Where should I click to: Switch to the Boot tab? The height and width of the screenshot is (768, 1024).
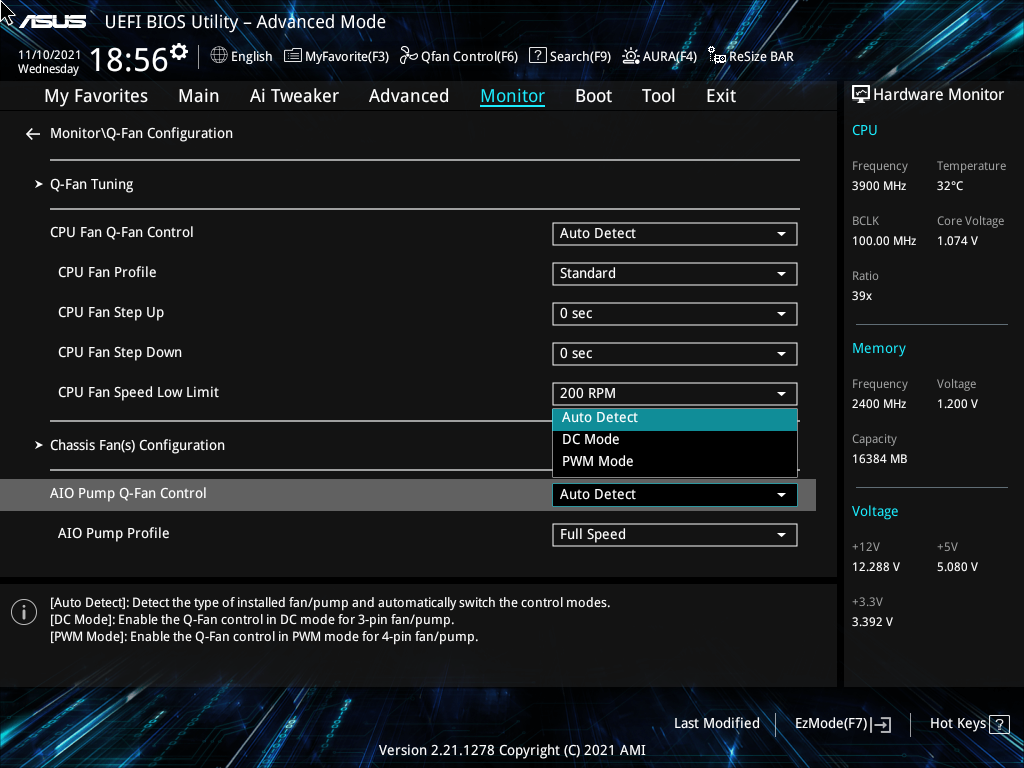[x=594, y=96]
